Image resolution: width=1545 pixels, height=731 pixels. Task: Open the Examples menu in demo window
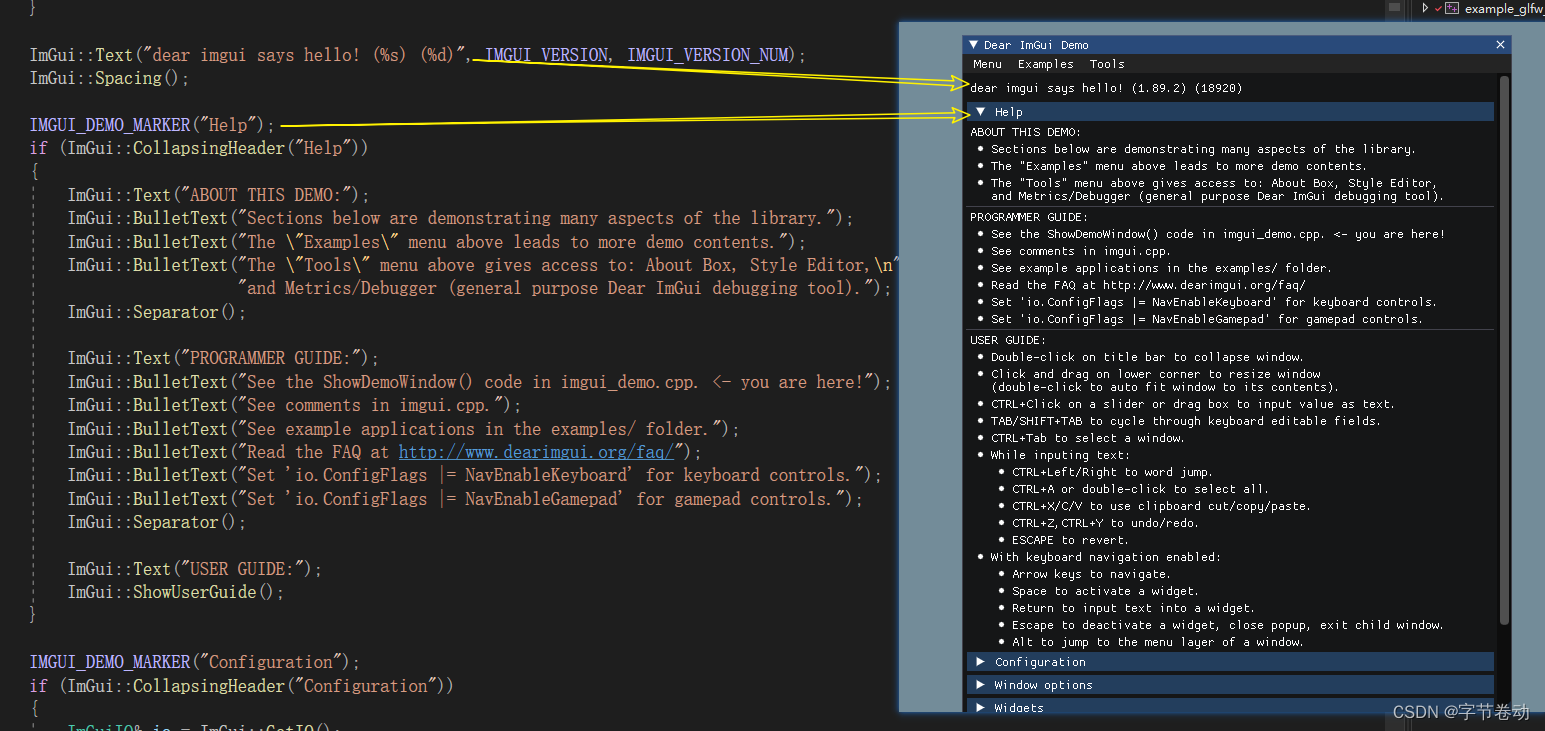click(1045, 64)
